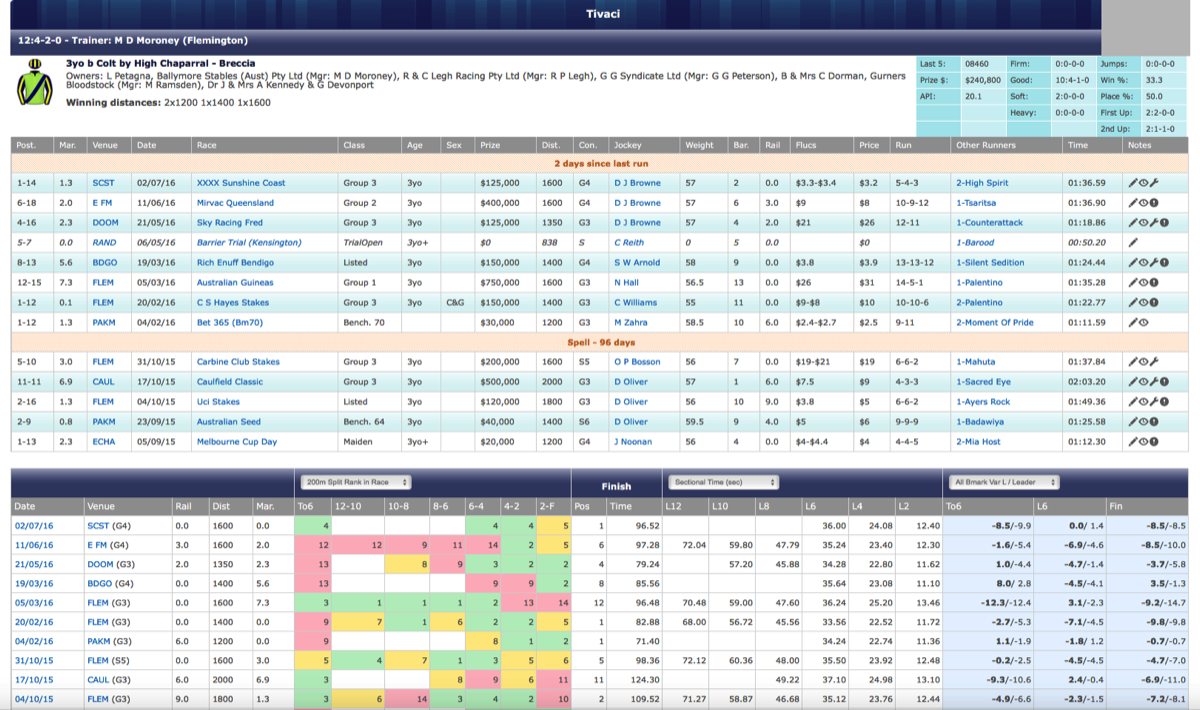The width and height of the screenshot is (1200, 710).
Task: Click the pencil icon in the Caulfield Classic row
Action: 1133,382
